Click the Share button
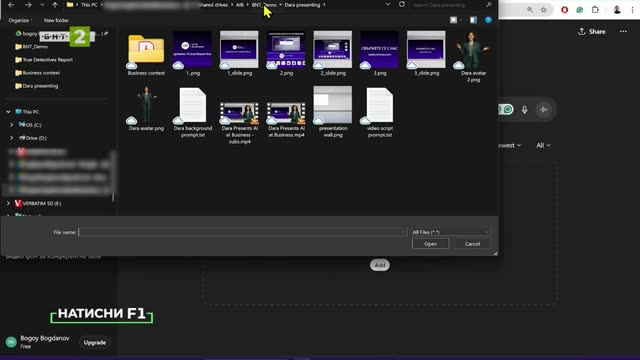Screen dimensions: 640x360 592,31
